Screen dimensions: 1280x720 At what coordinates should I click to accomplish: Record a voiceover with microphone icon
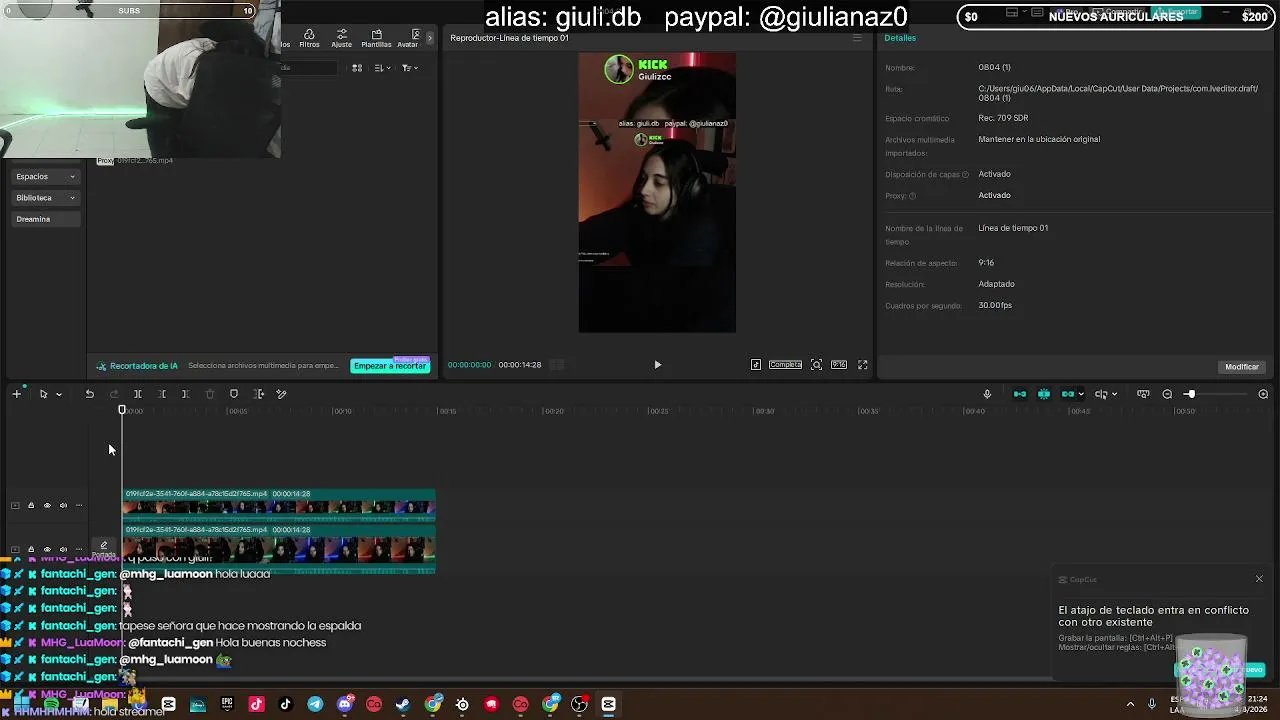pos(987,394)
